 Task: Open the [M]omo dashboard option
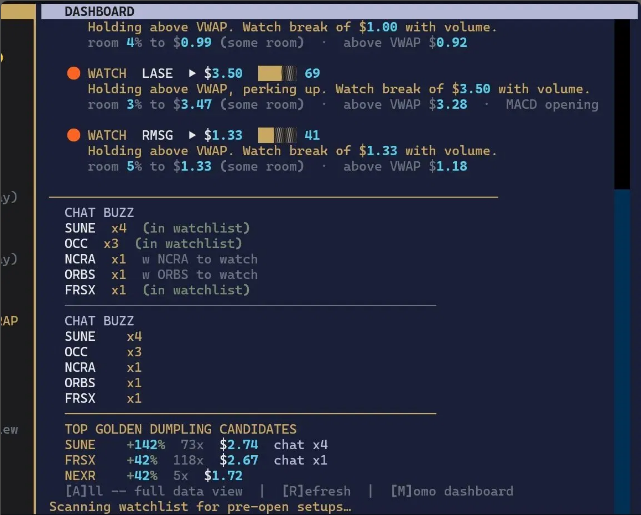tap(452, 491)
